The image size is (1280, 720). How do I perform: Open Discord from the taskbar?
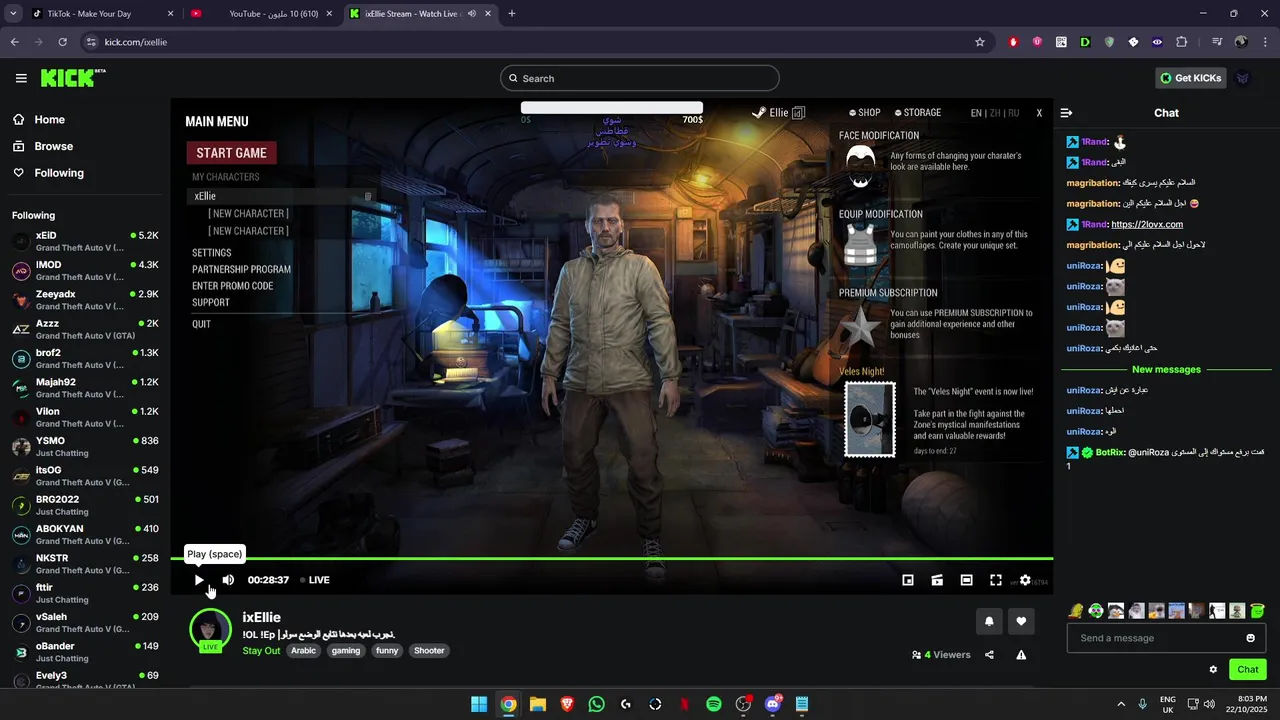(x=772, y=704)
